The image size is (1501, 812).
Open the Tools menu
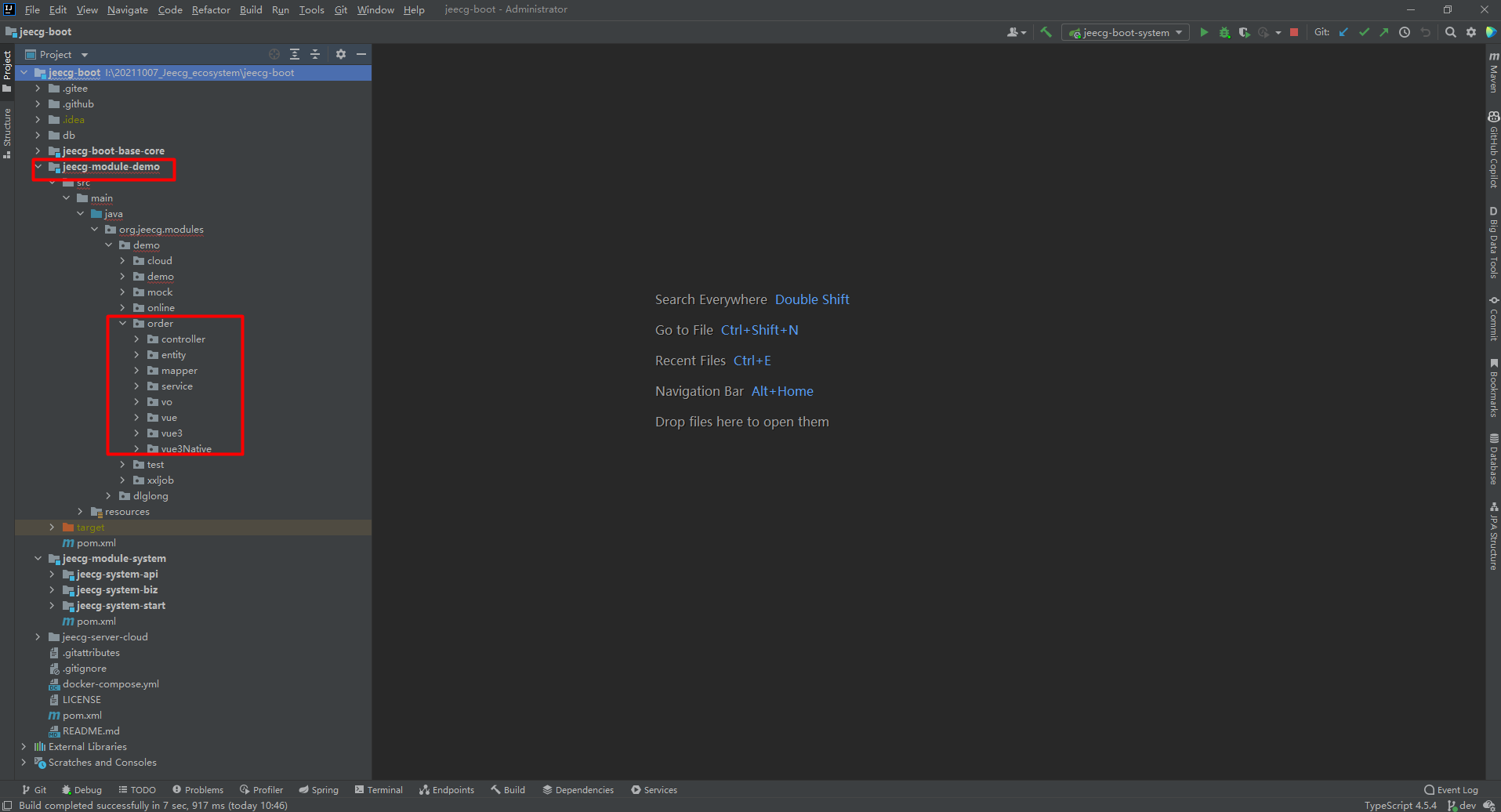(x=311, y=9)
